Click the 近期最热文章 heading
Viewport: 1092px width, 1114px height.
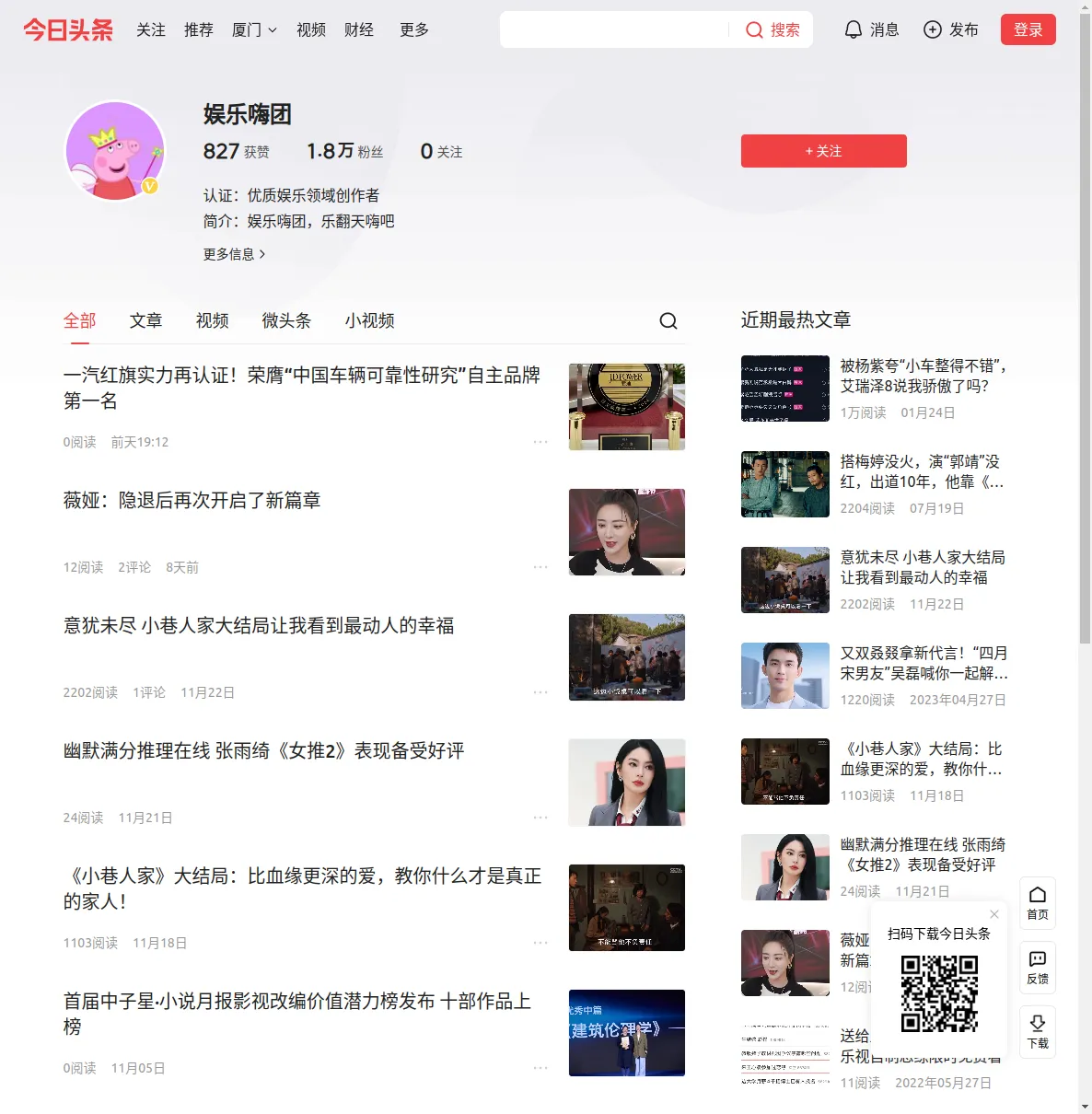(796, 319)
